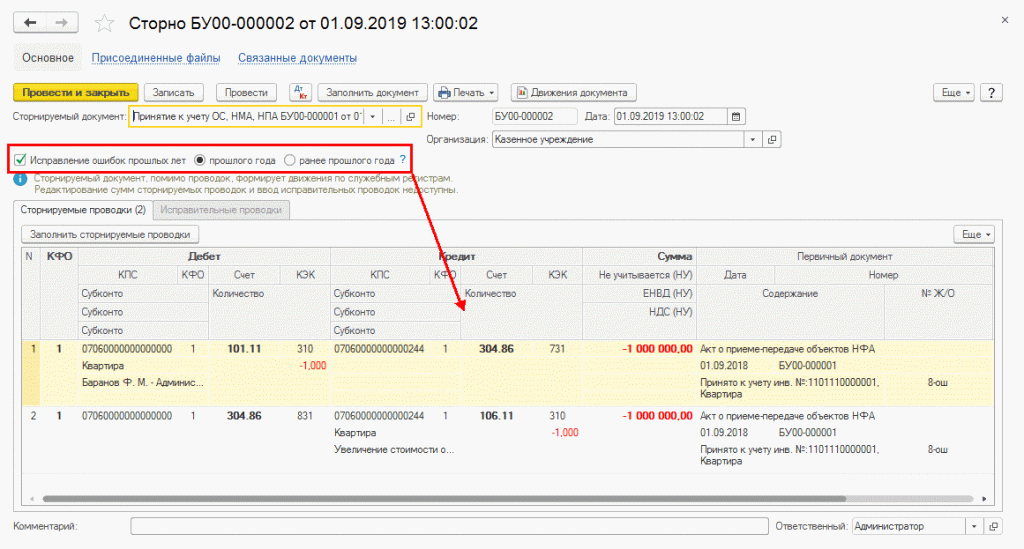Go forward with the right arrow button
Screen dimensions: 1024x549
62,23
